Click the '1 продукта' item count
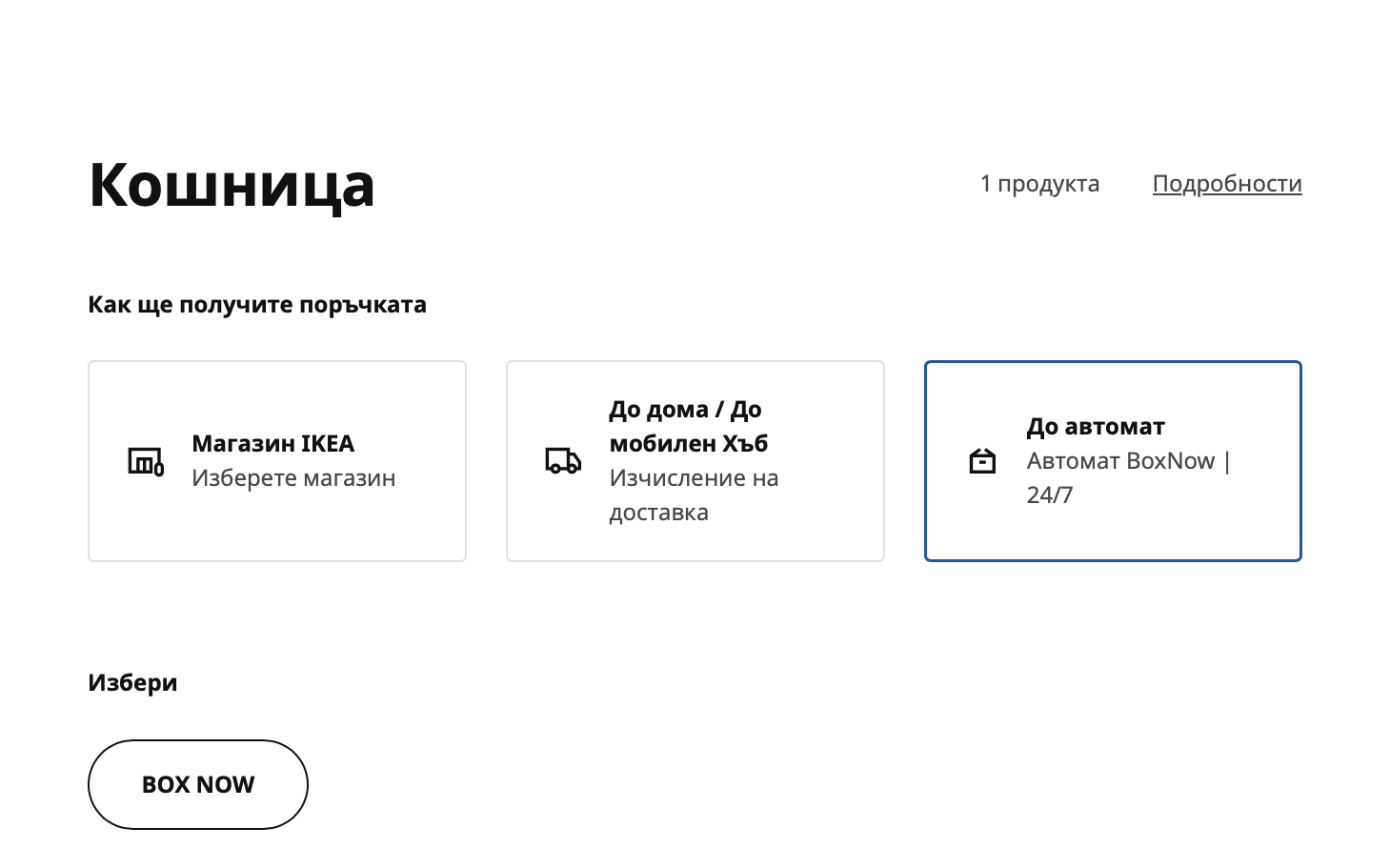1390x868 pixels. [1039, 184]
